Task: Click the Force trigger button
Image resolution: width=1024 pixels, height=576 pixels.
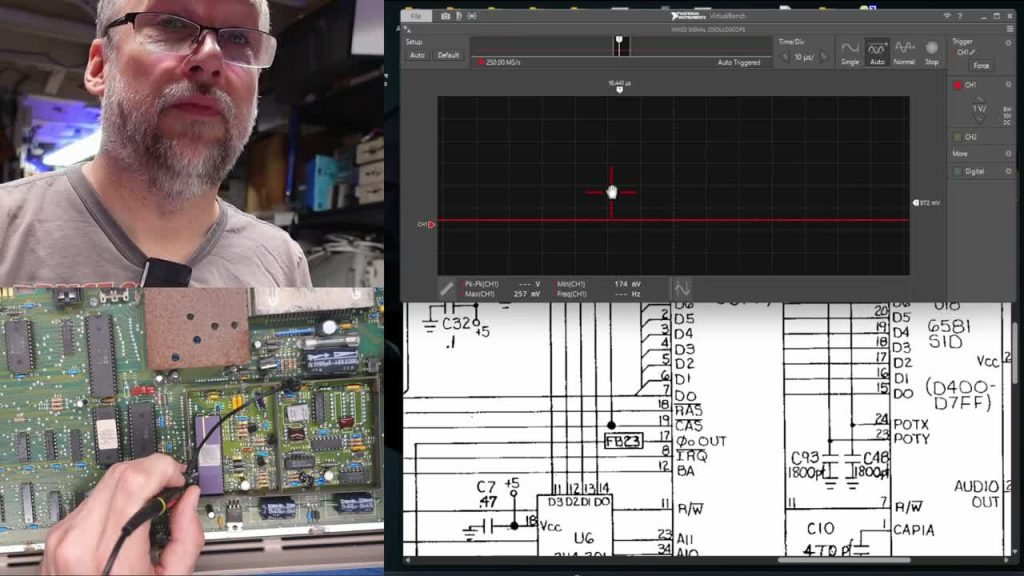Action: click(981, 65)
